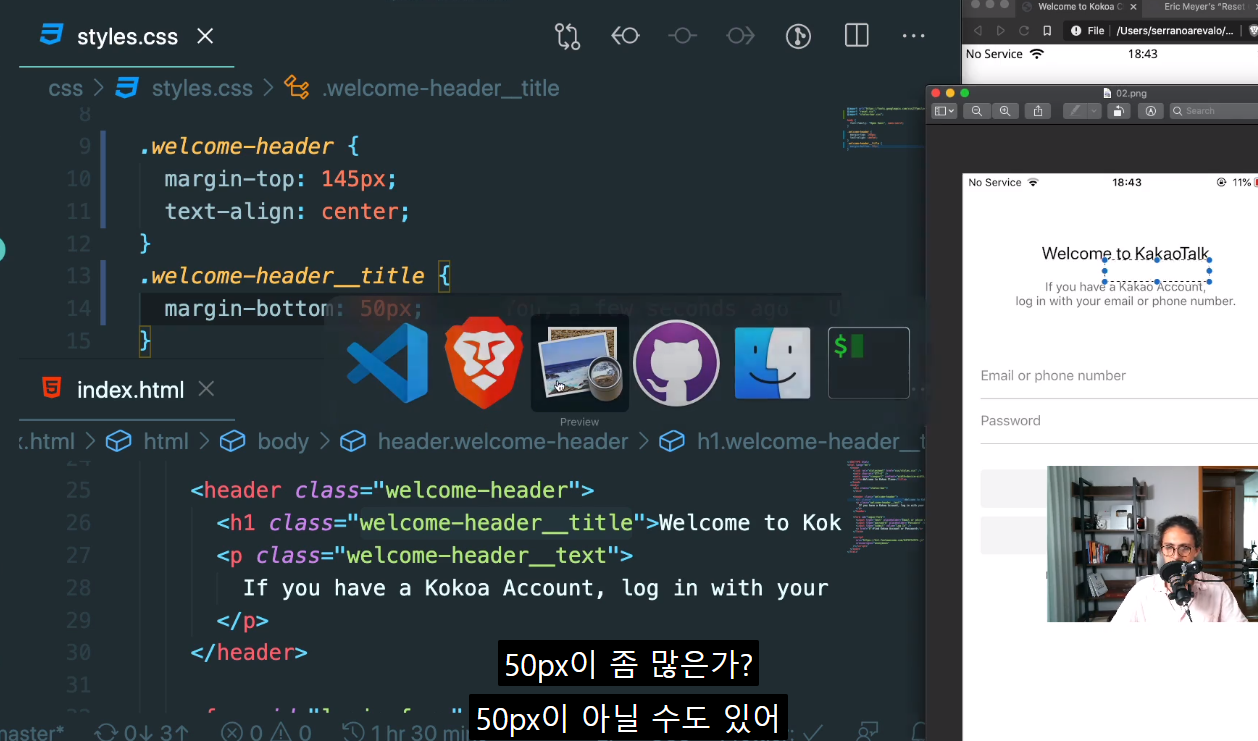Select the css folder breadcrumb
The width and height of the screenshot is (1258, 741).
click(66, 88)
